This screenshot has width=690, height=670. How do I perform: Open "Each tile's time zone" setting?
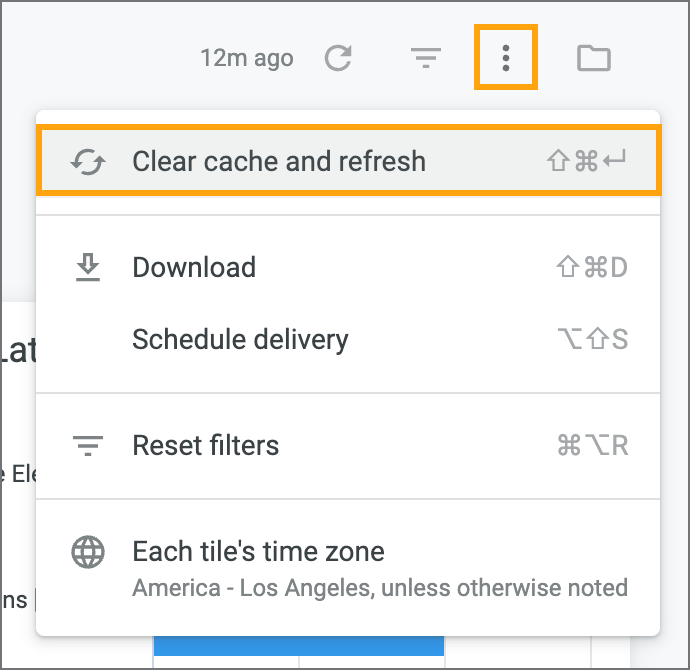(x=258, y=551)
